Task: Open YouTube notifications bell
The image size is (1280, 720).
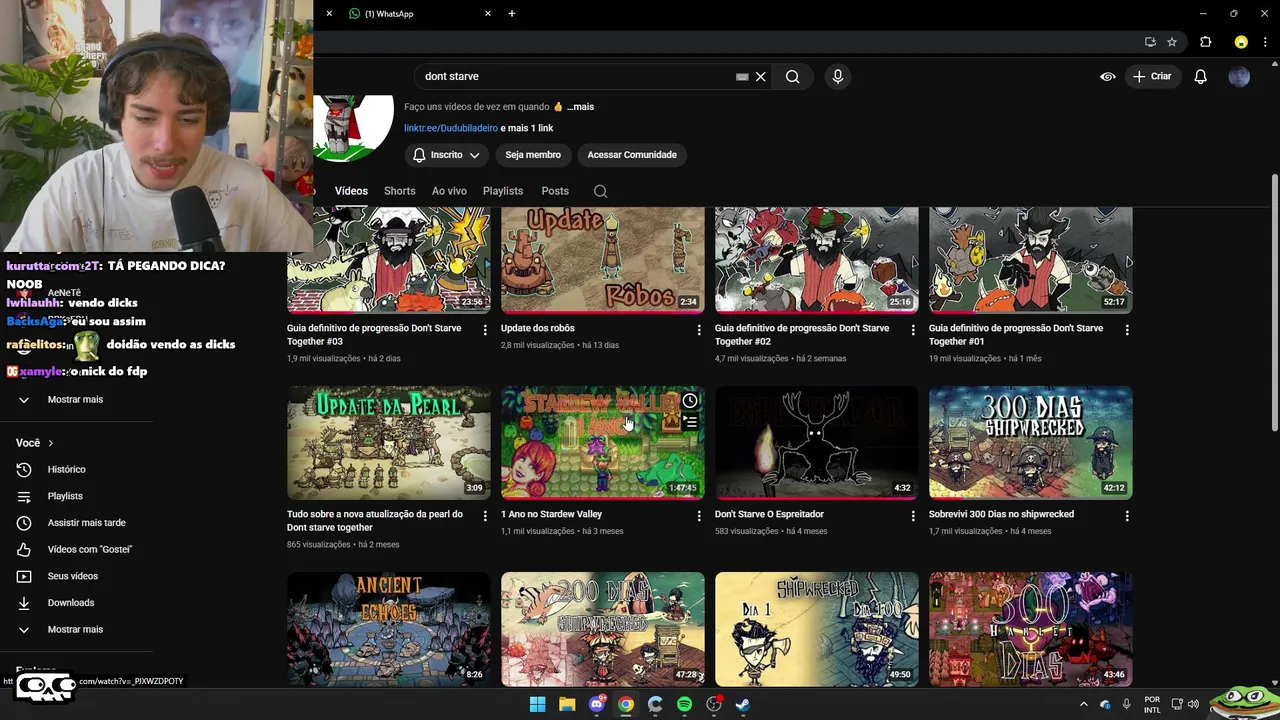Action: (1200, 76)
